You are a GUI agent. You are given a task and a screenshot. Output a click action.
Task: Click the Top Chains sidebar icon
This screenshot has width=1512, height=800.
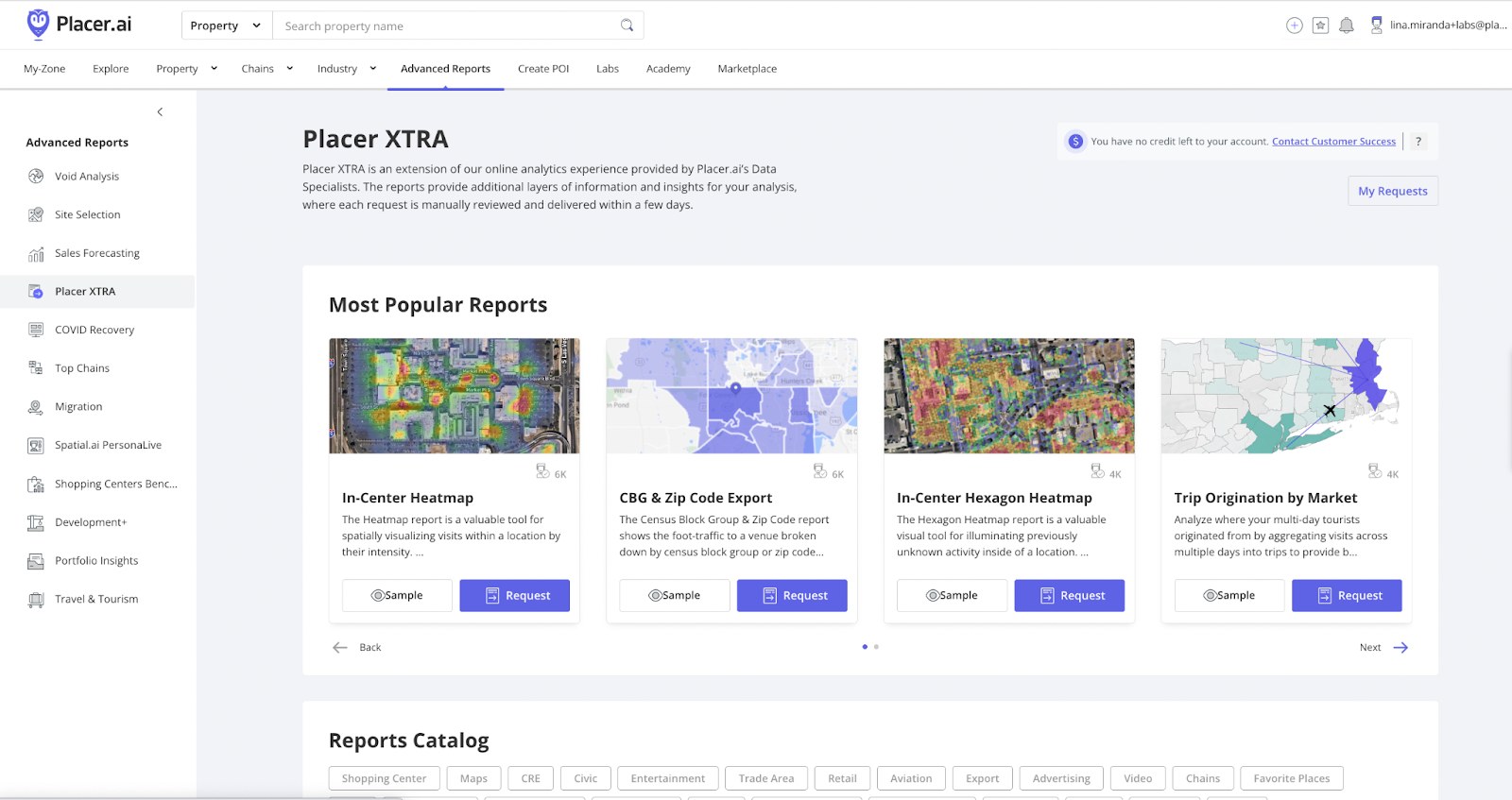(36, 368)
